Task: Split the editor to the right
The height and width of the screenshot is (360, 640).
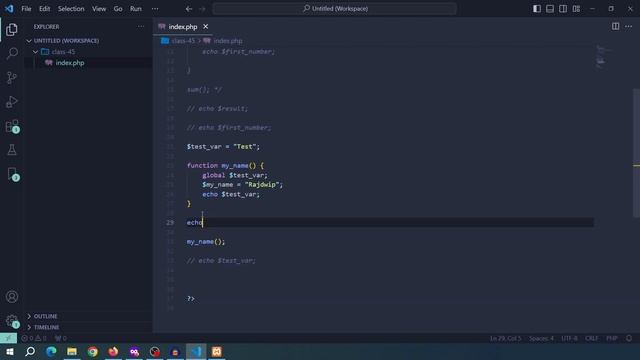Action: coord(615,27)
